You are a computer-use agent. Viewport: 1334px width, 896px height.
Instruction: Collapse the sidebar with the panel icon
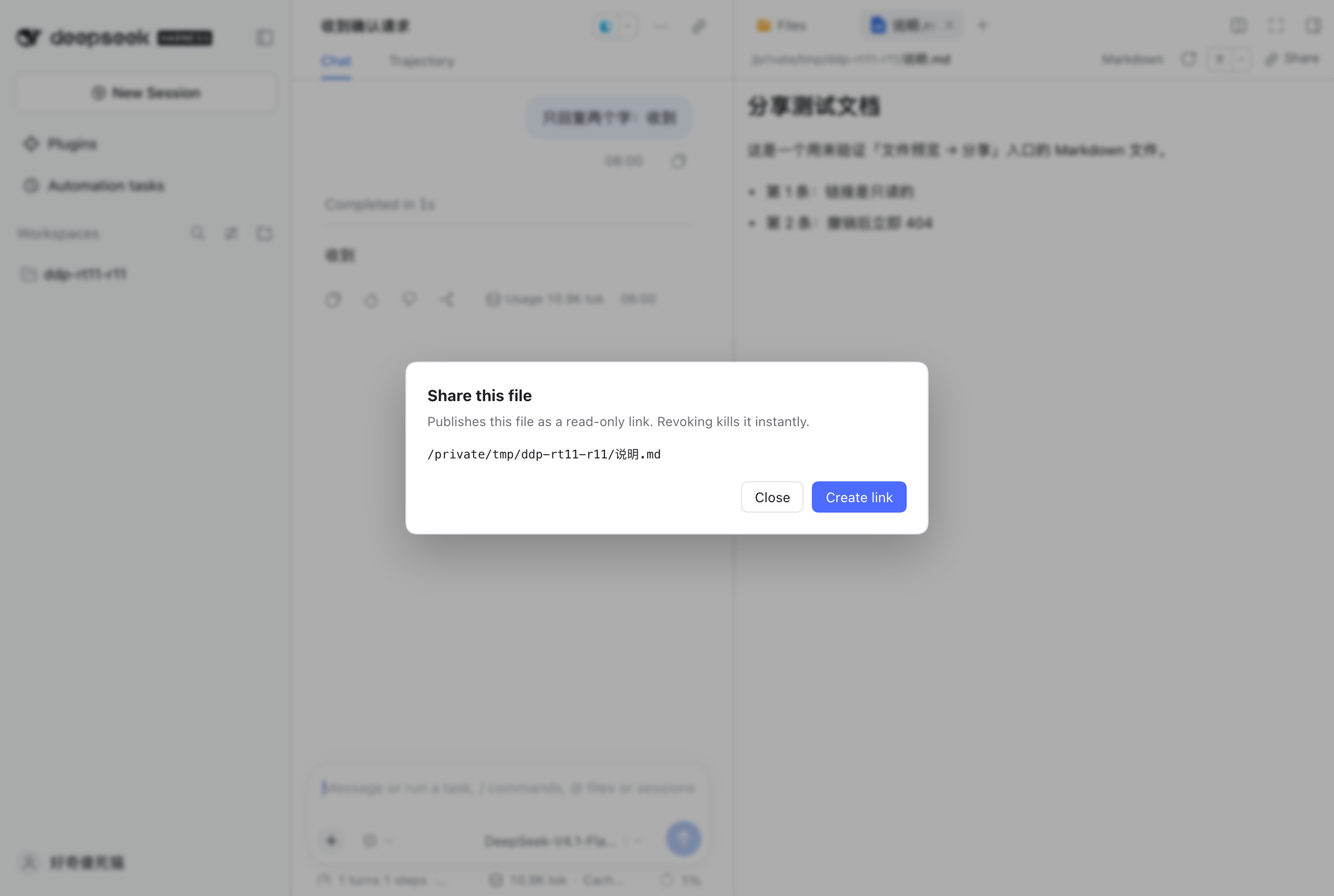[264, 38]
